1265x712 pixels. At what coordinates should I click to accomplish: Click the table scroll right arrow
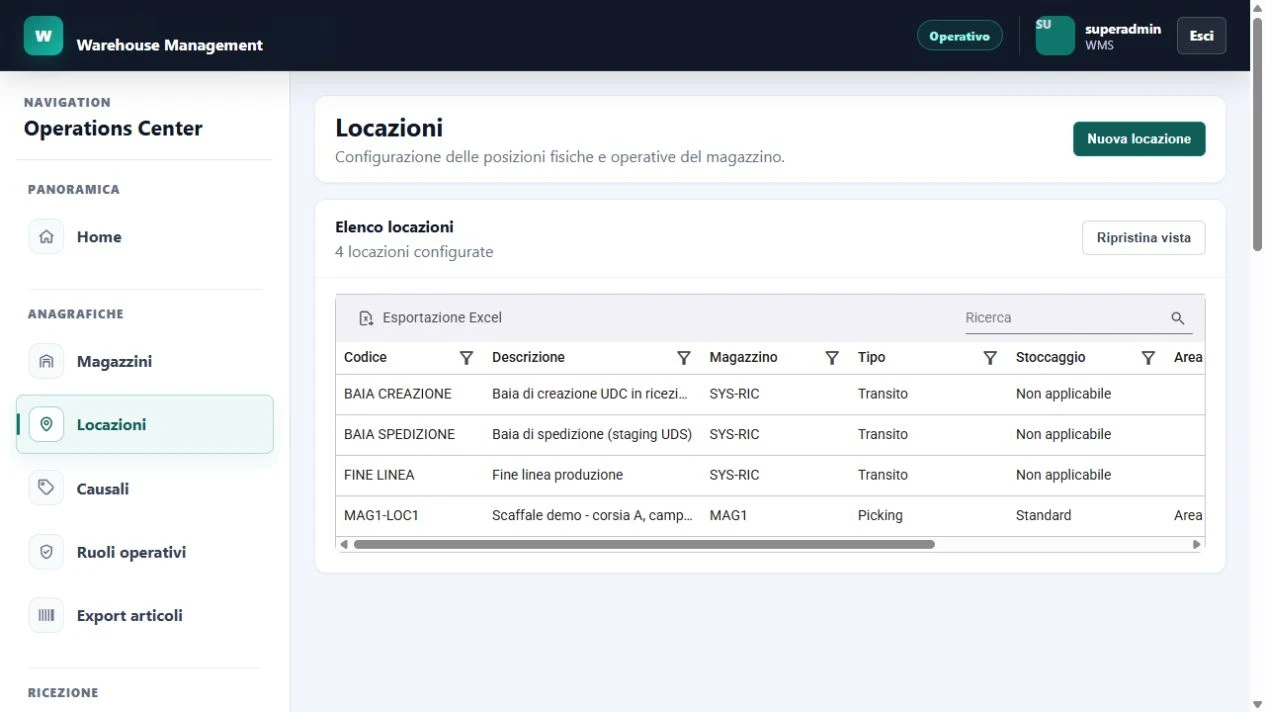point(1196,545)
